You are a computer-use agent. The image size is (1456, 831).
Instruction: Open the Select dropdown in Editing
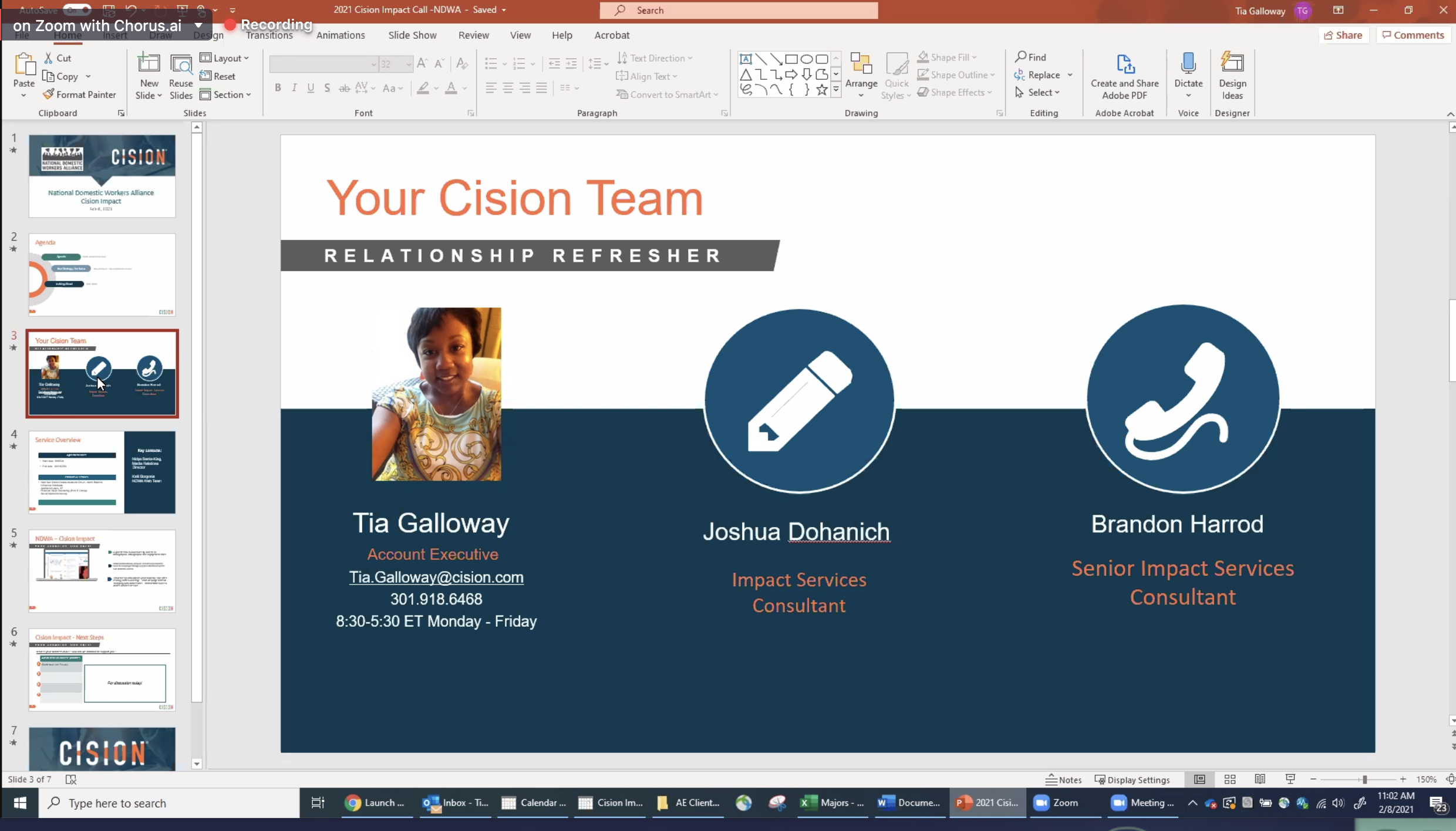1037,92
